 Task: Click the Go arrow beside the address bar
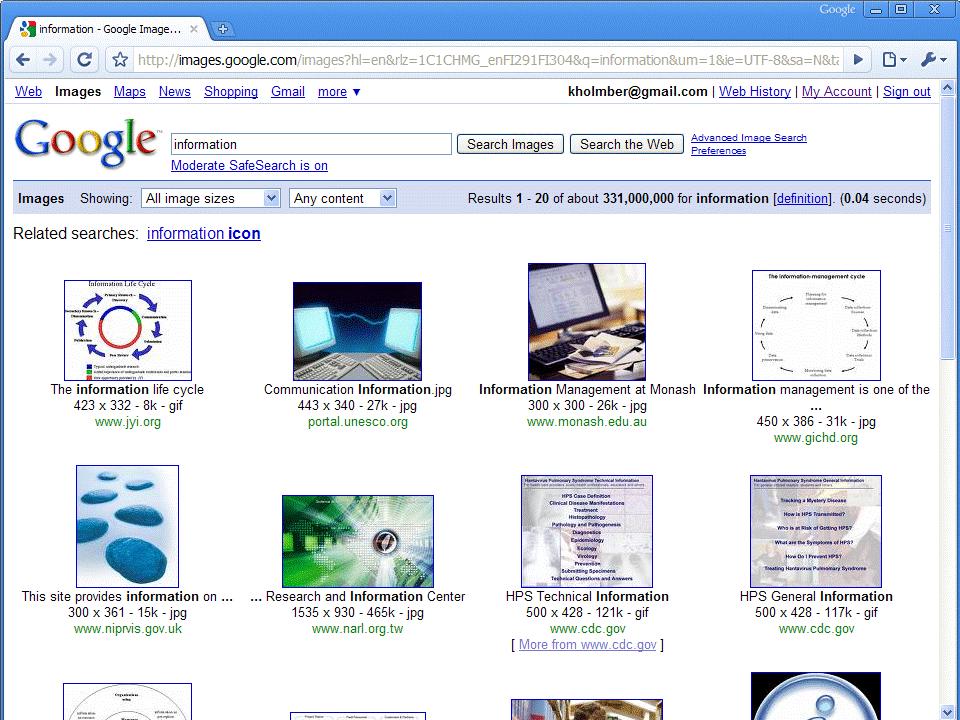coord(858,59)
